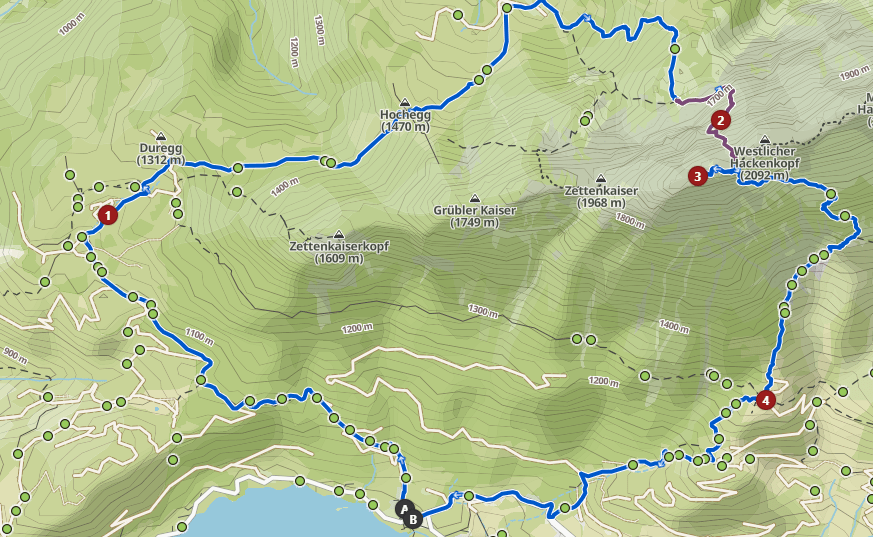Select the end point marker B
The width and height of the screenshot is (873, 537).
tap(413, 520)
